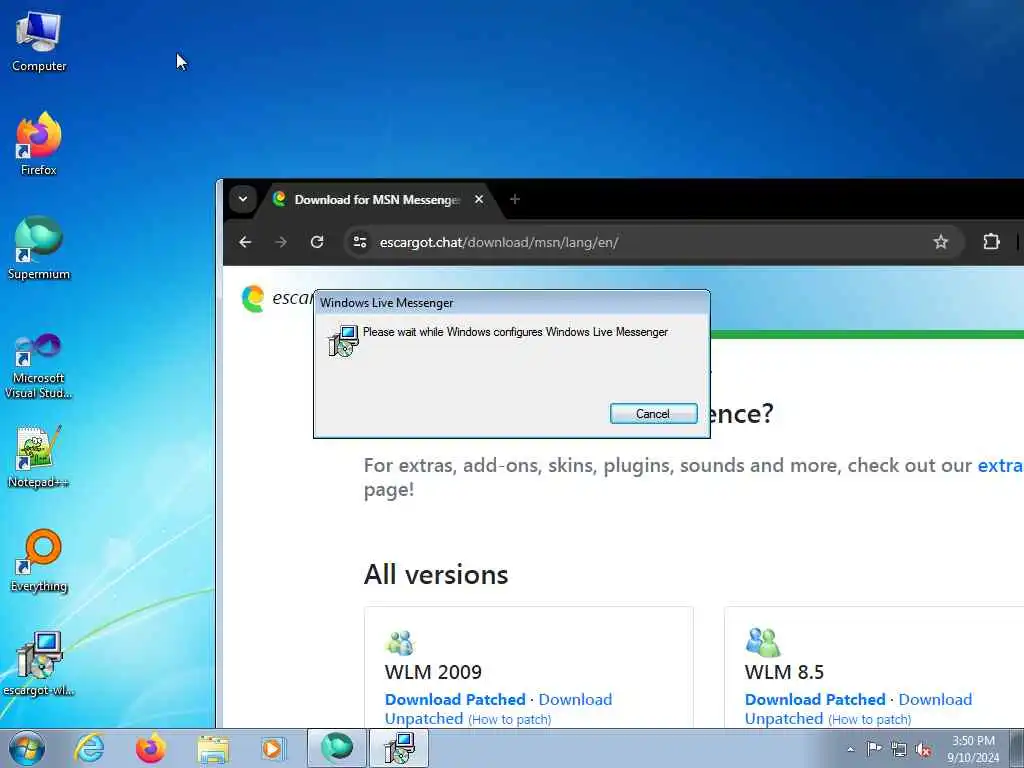Select the escargot-wlm installer desktop file

tap(39, 664)
